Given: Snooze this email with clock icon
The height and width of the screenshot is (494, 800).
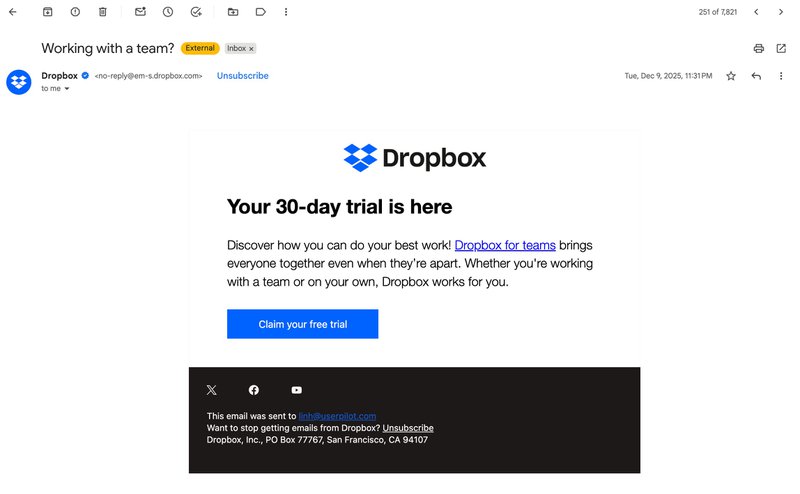Looking at the screenshot, I should pos(168,12).
